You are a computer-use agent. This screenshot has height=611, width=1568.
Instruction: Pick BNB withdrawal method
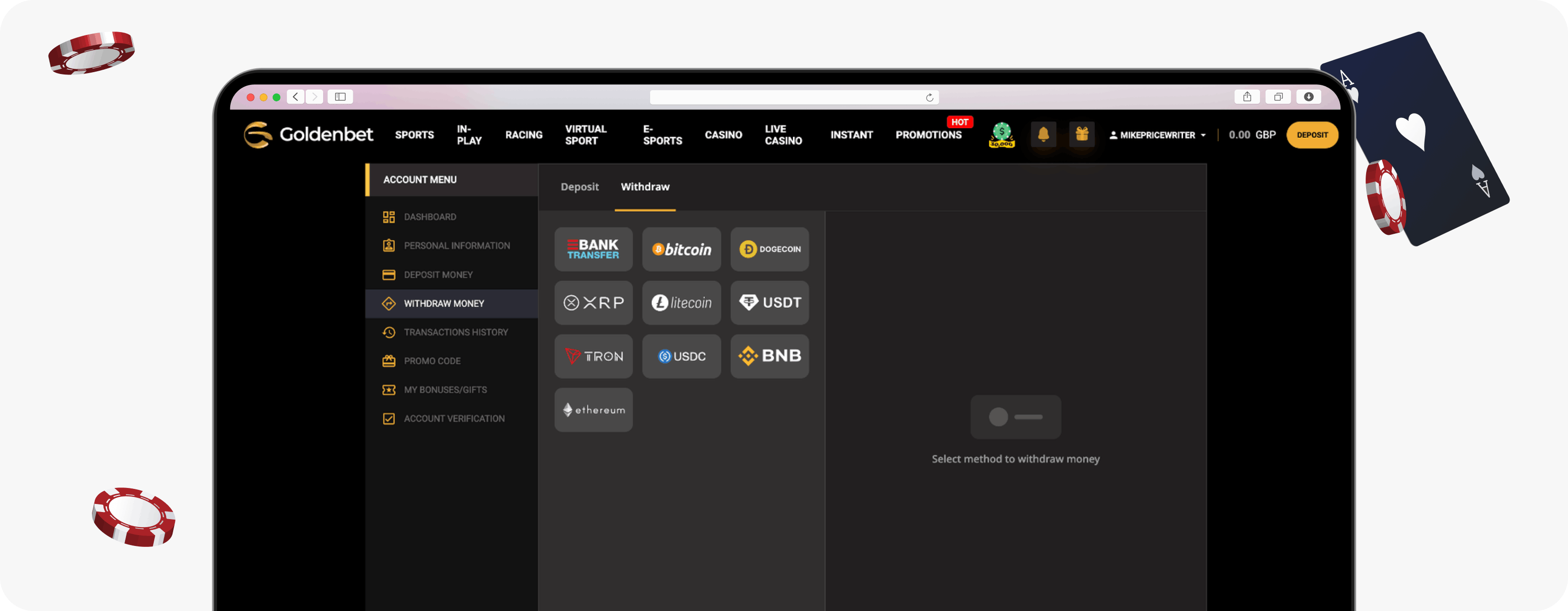click(x=769, y=356)
